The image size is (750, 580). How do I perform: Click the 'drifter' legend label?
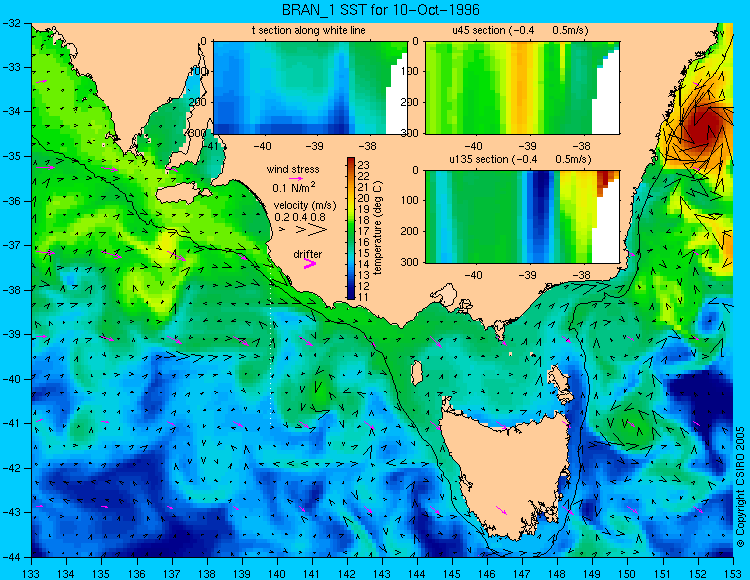coord(308,254)
